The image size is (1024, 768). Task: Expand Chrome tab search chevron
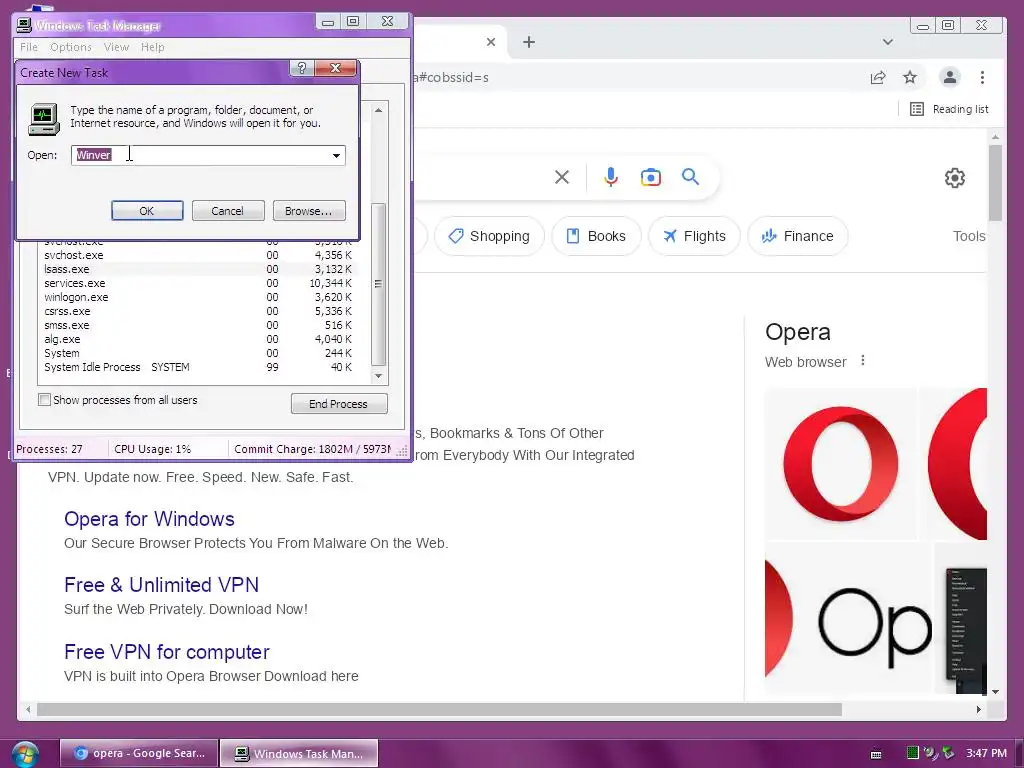coord(888,42)
